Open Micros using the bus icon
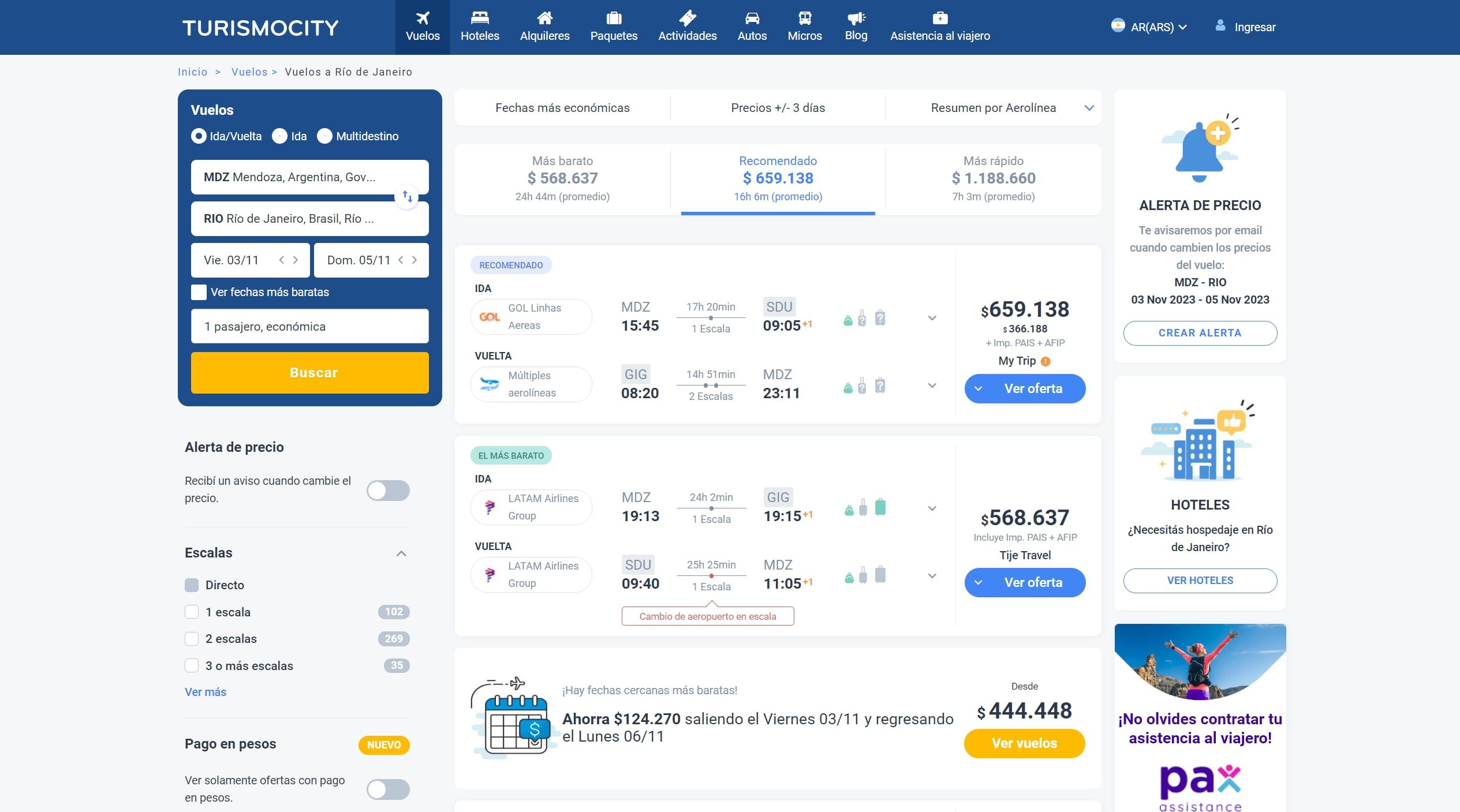The width and height of the screenshot is (1460, 812). tap(804, 18)
